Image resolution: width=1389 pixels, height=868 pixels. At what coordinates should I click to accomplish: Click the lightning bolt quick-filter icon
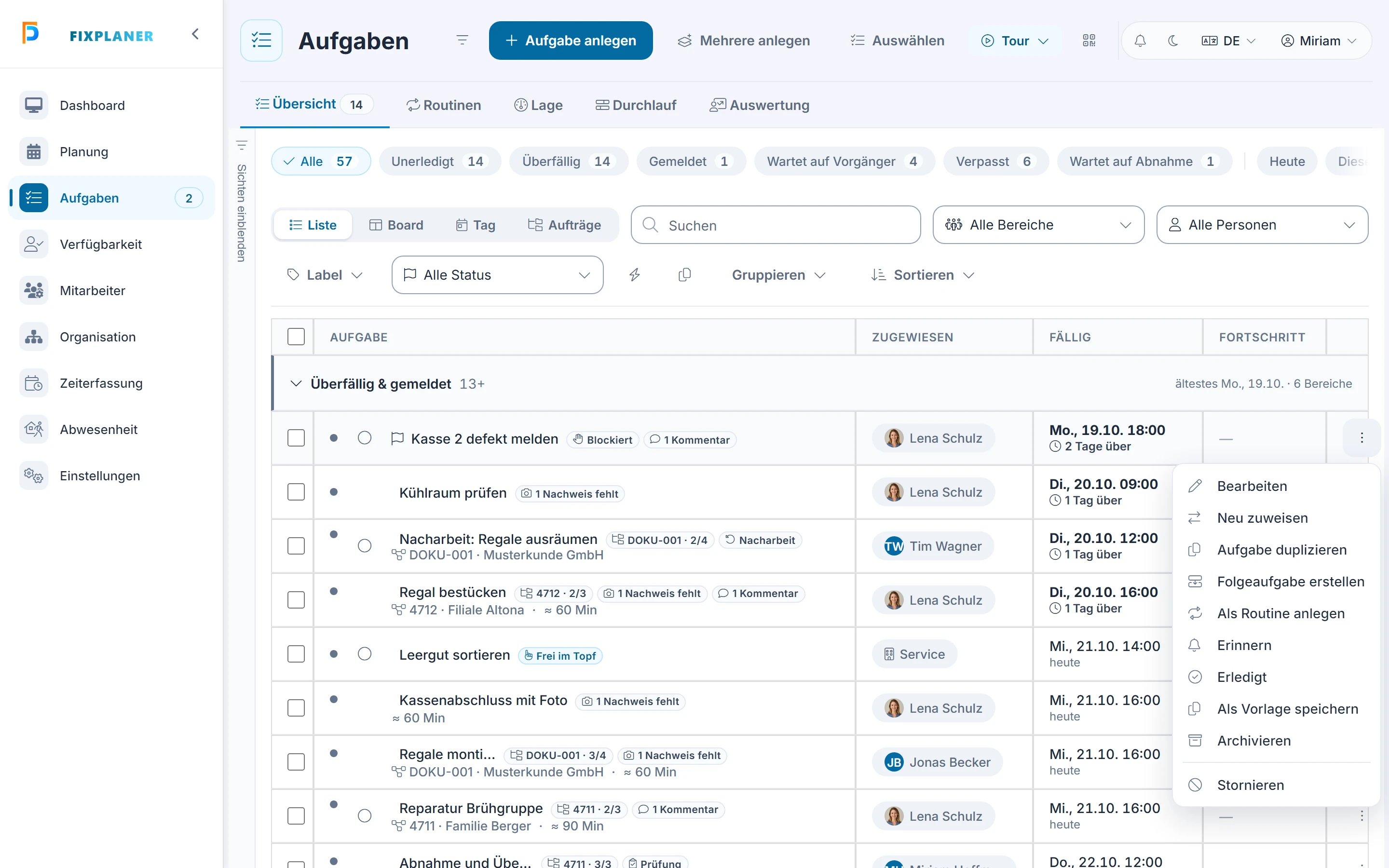point(634,275)
